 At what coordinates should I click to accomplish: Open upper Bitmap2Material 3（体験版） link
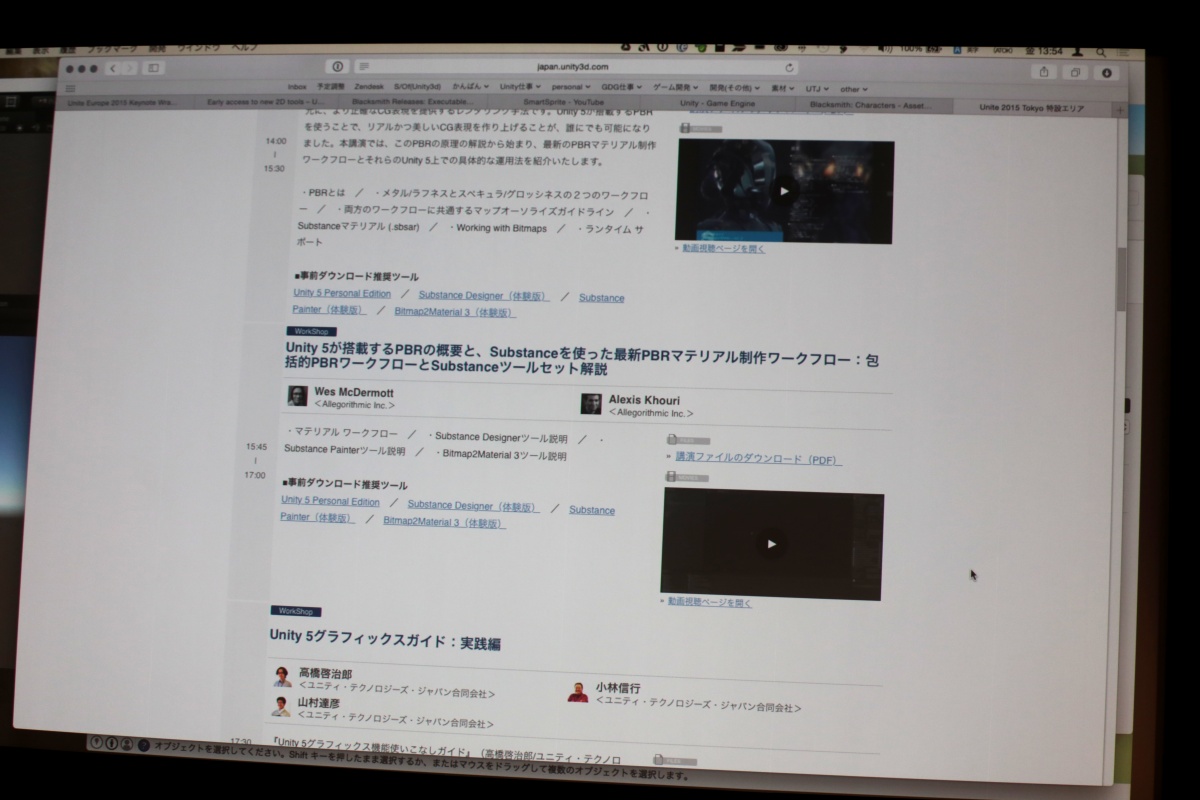(455, 313)
